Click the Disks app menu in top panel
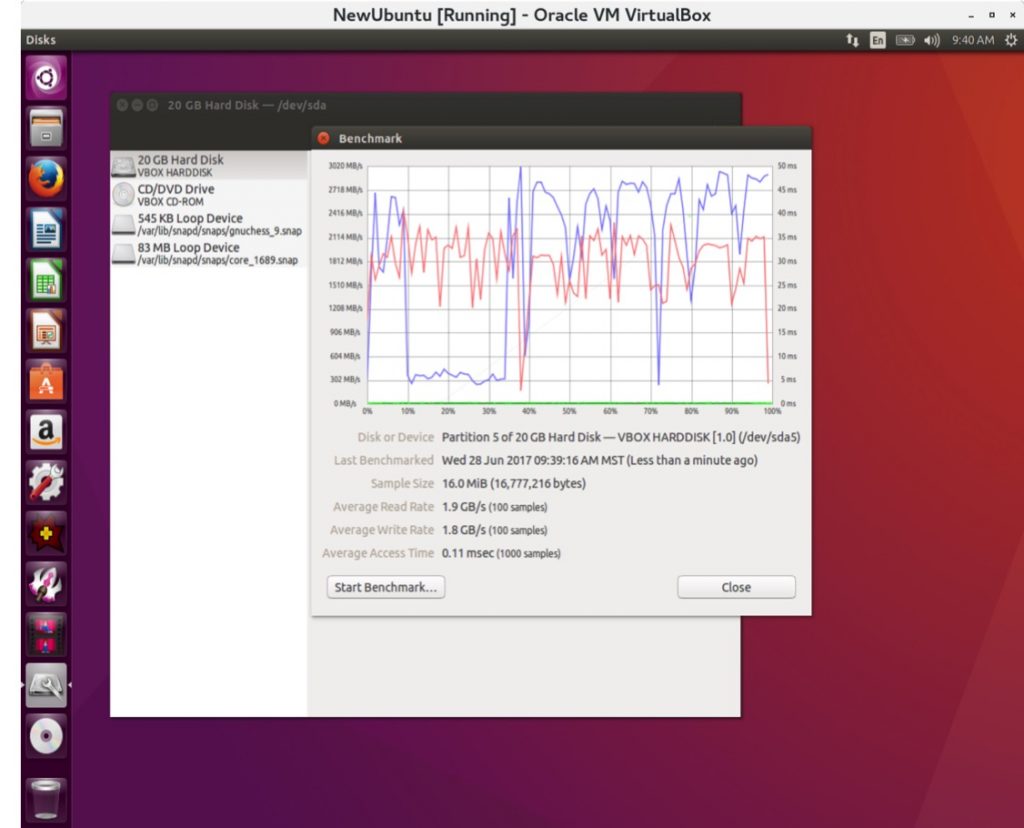 pyautogui.click(x=40, y=40)
